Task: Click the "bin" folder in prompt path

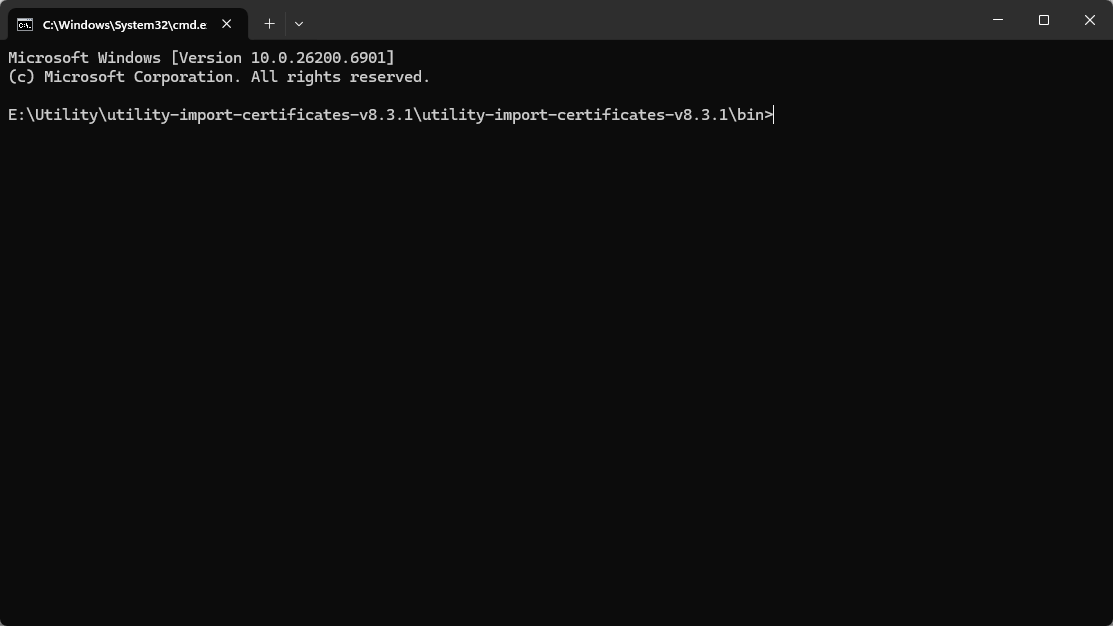Action: click(750, 115)
